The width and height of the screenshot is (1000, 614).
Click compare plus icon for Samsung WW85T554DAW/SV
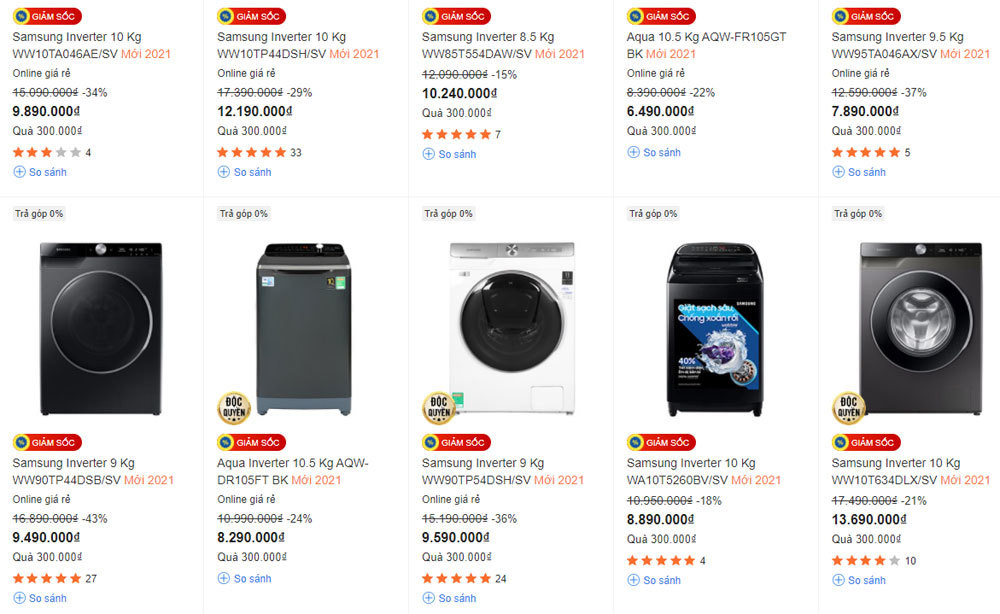[429, 154]
